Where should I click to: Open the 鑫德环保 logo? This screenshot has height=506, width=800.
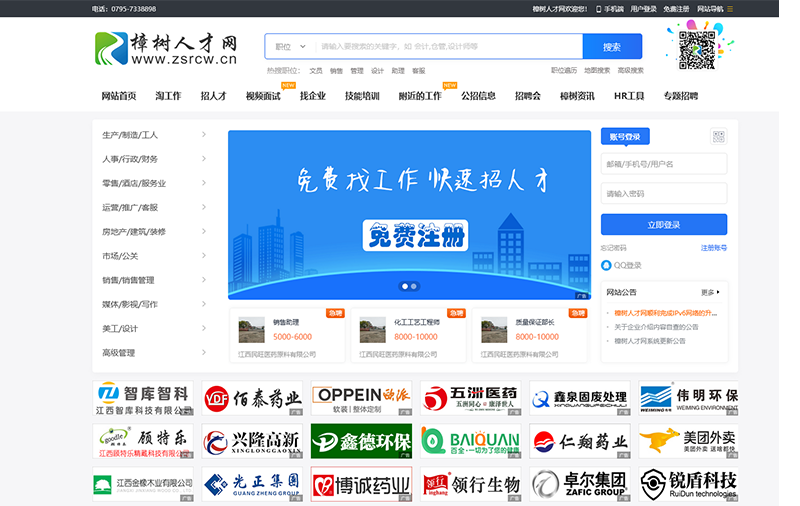pos(361,441)
